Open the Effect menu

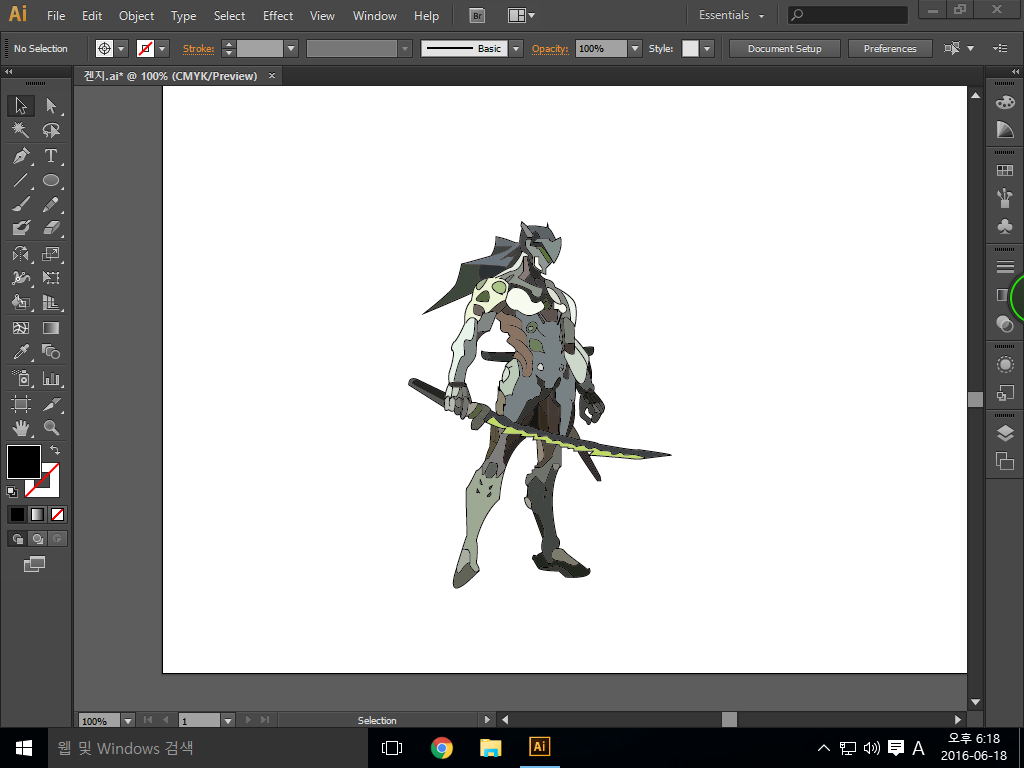278,16
